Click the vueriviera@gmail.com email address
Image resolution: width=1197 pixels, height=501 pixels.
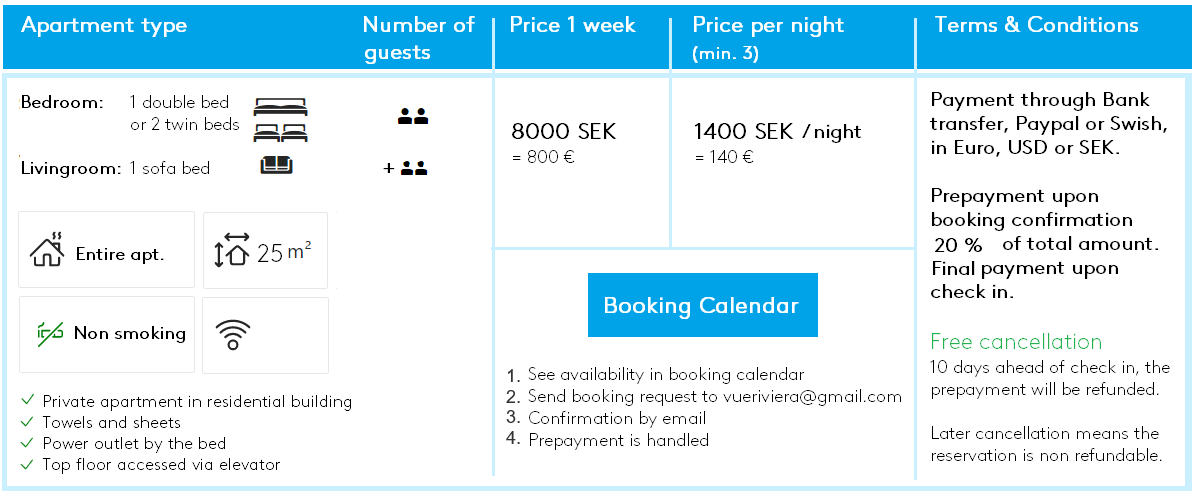coord(812,396)
